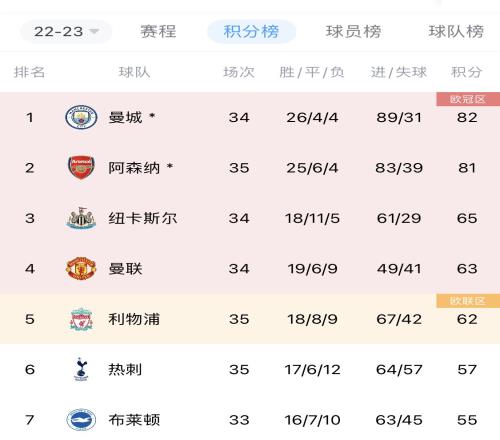Select the 积分榜 tab
The image size is (500, 440).
pyautogui.click(x=251, y=32)
